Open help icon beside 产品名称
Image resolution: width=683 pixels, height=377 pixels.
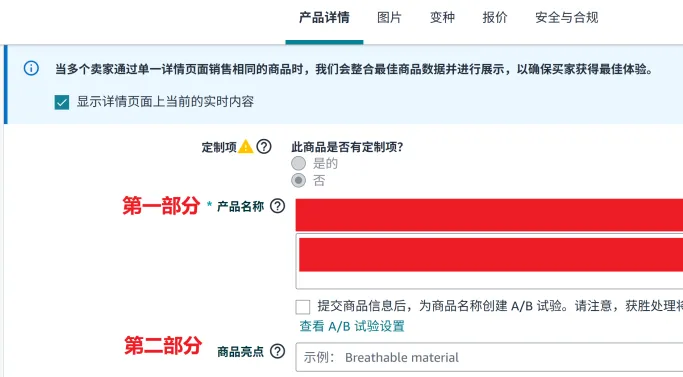click(277, 206)
